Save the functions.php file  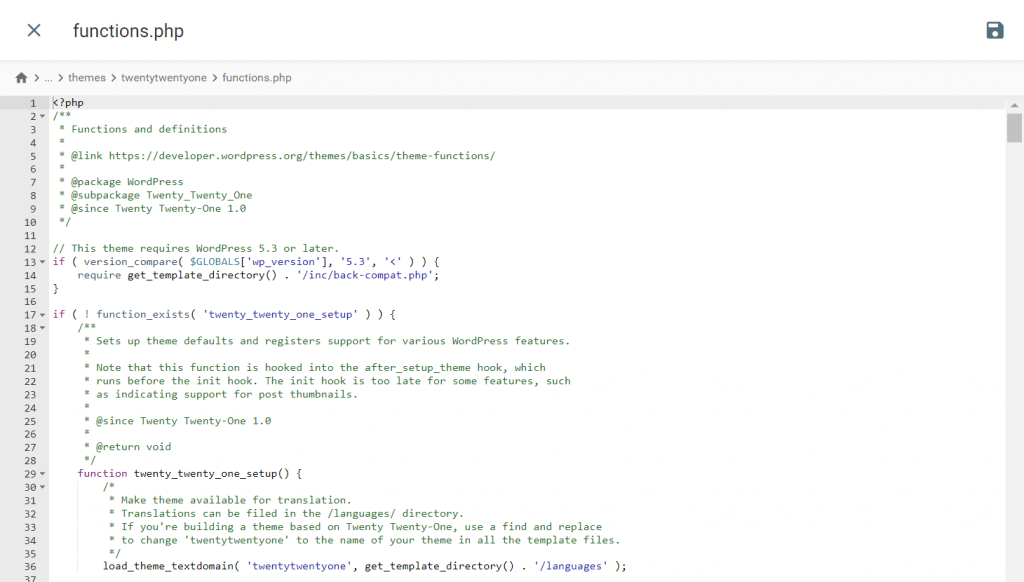coord(994,30)
